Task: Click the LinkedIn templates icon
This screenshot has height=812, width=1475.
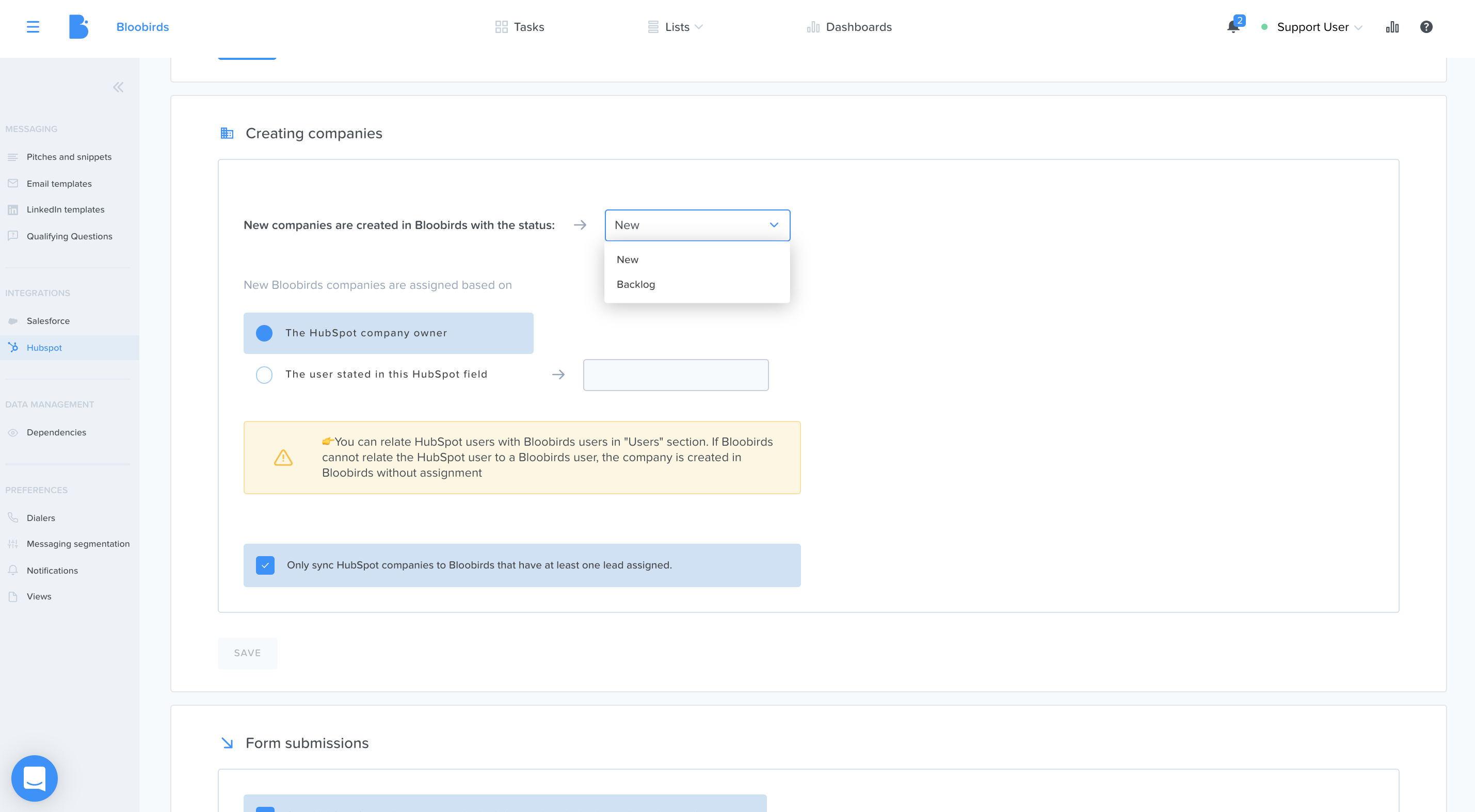Action: click(12, 209)
